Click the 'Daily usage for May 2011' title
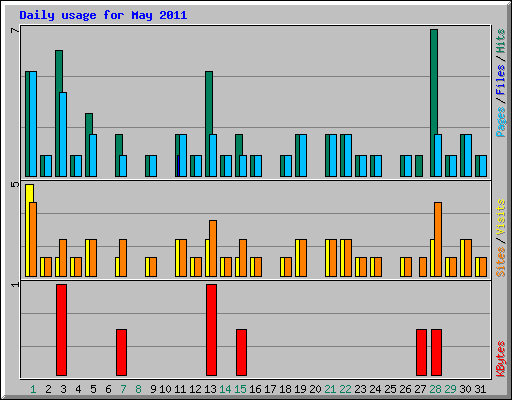The height and width of the screenshot is (400, 512). [x=103, y=15]
